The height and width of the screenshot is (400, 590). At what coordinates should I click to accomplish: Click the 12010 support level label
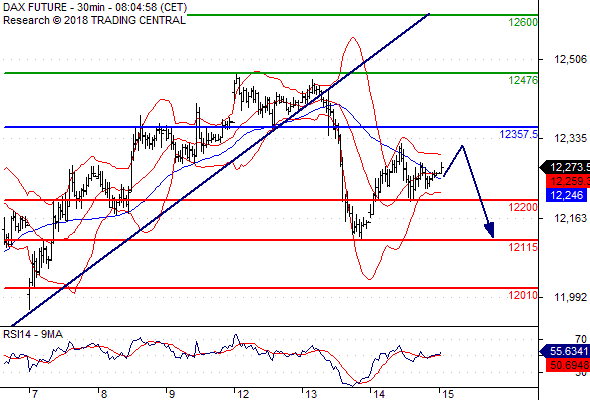coord(523,295)
